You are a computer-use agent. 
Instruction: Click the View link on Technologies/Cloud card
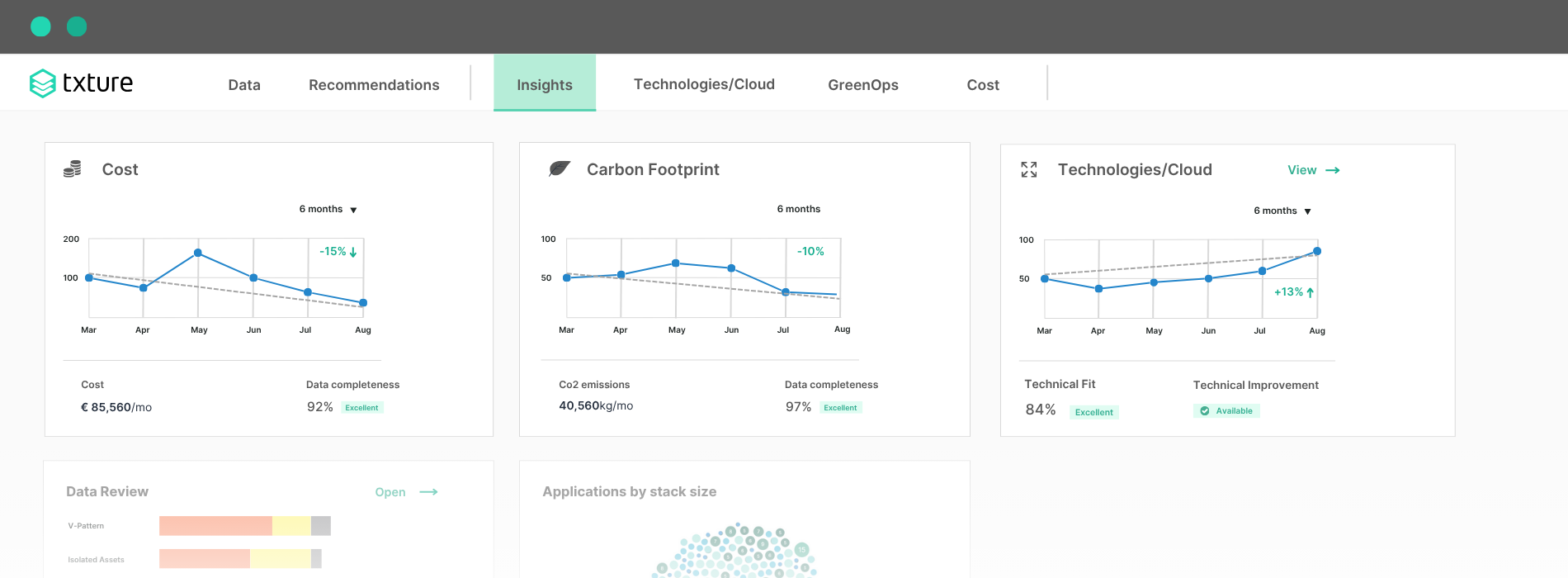(1301, 170)
